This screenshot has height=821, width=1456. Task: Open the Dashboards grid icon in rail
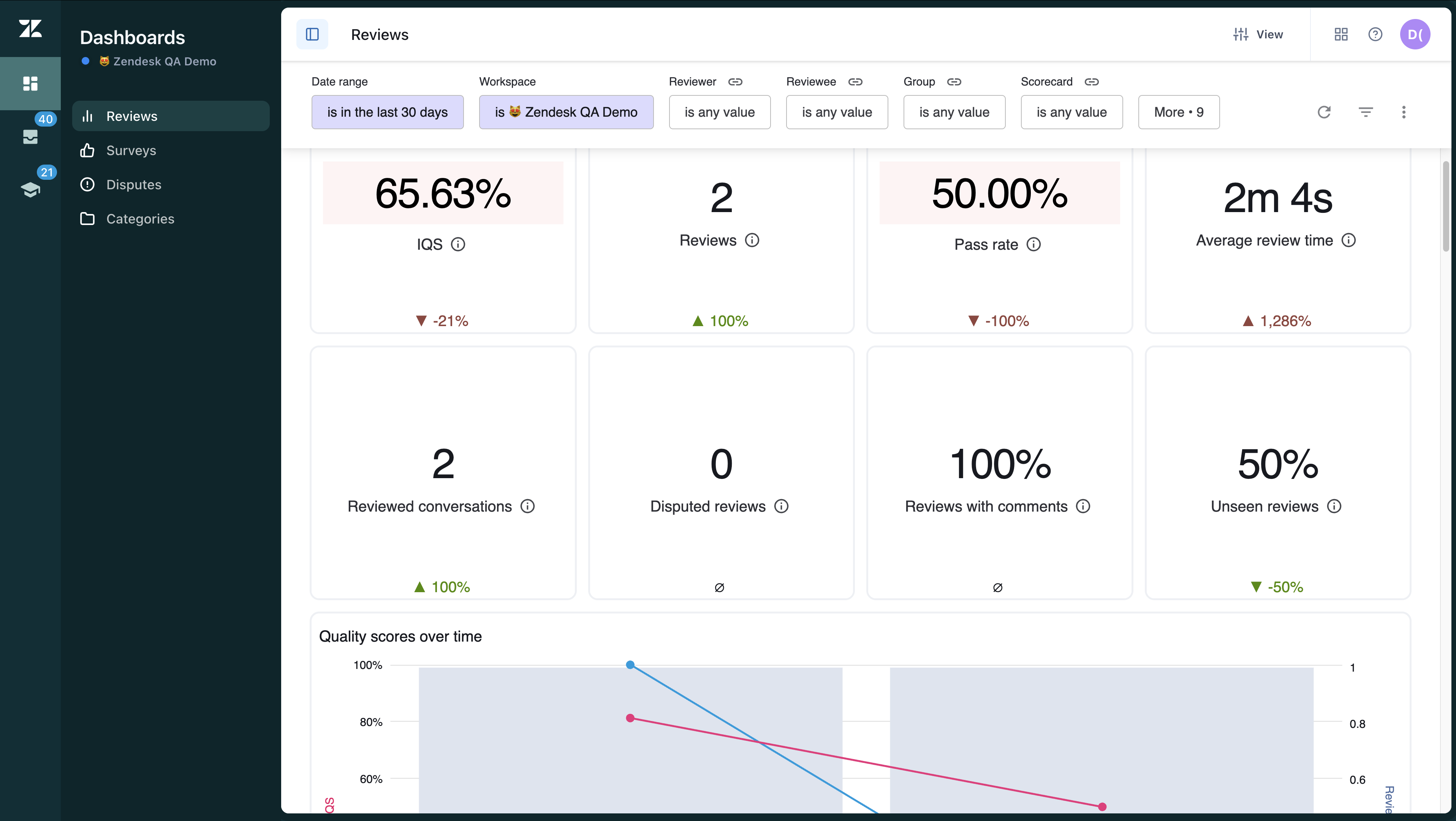click(30, 84)
